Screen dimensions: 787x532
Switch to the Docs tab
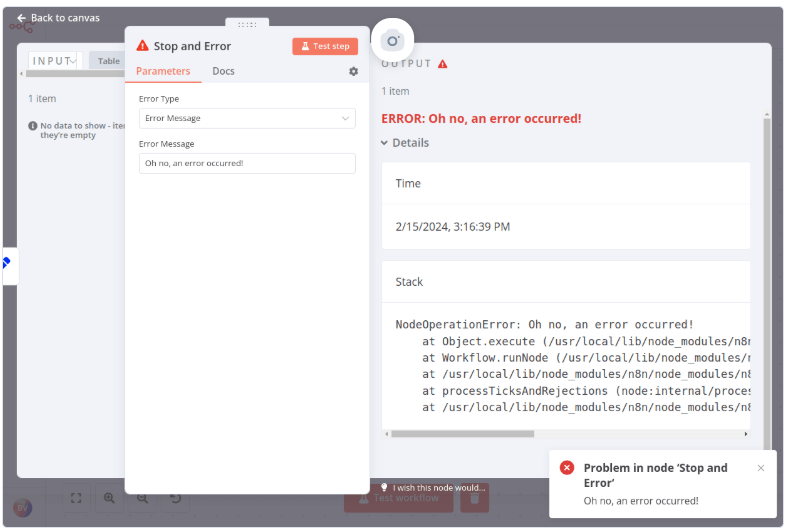tap(223, 71)
